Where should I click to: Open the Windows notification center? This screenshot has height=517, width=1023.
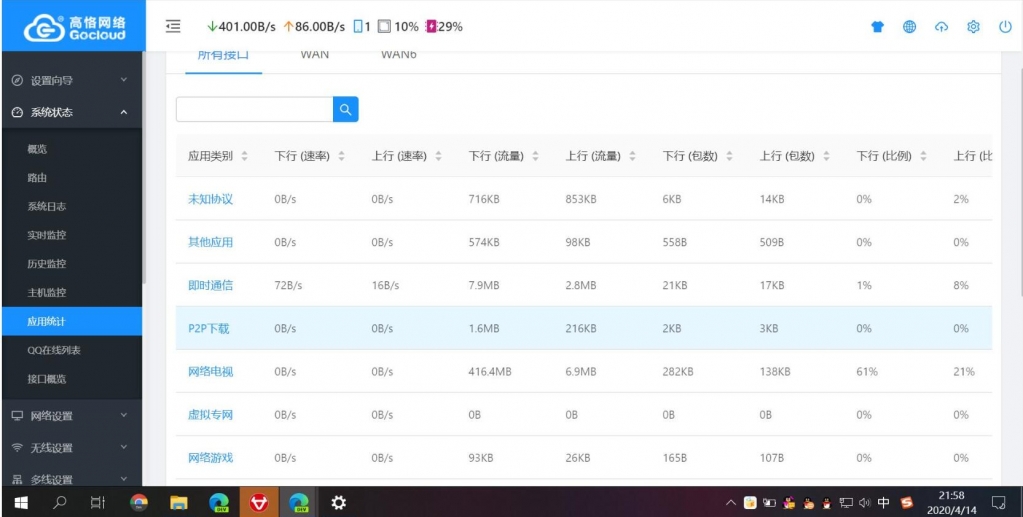[998, 502]
